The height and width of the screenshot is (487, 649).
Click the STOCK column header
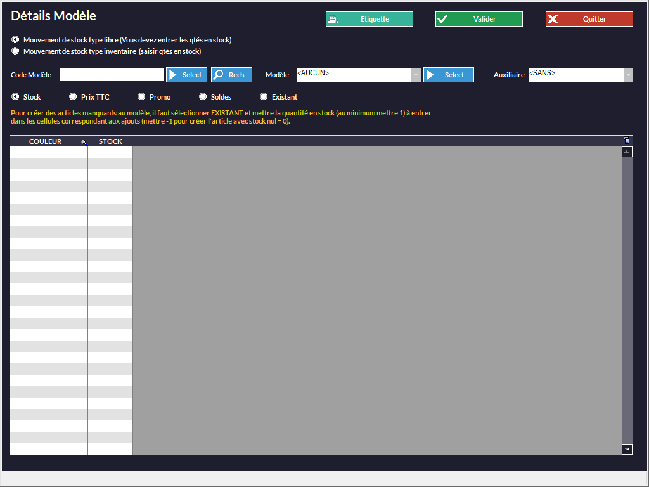point(110,142)
